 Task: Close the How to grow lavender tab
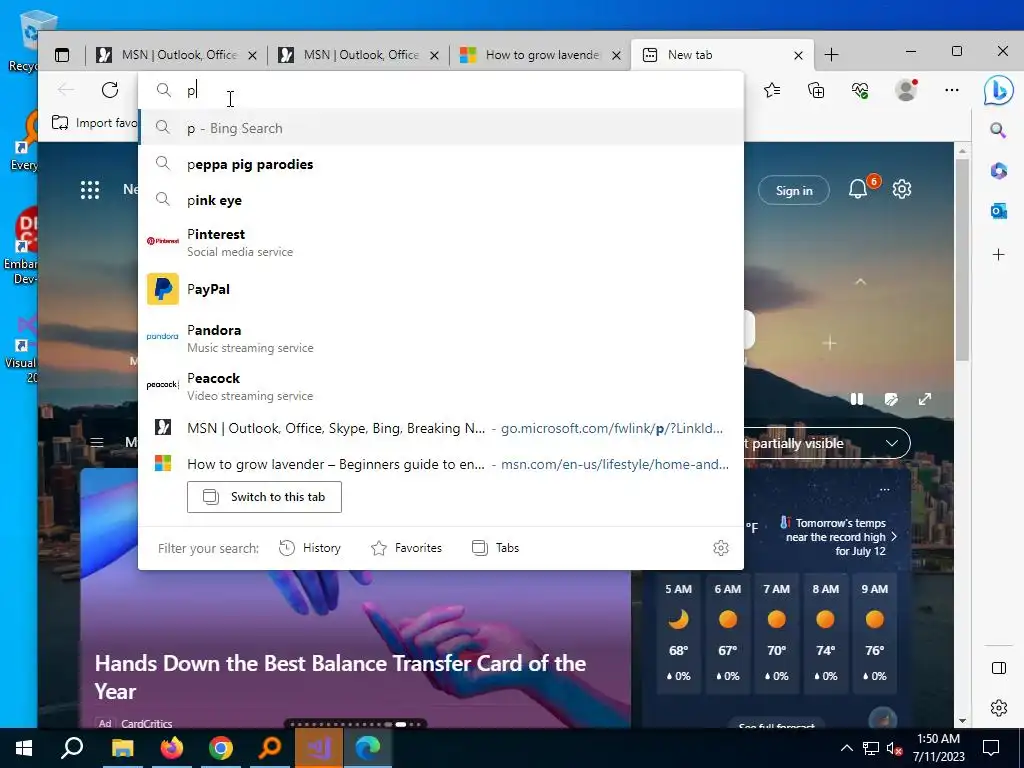(616, 56)
